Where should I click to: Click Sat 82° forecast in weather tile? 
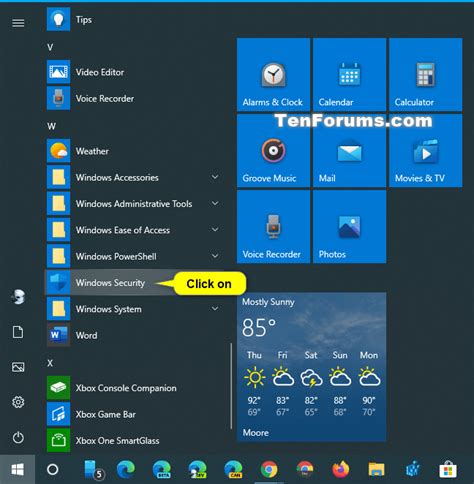point(311,383)
